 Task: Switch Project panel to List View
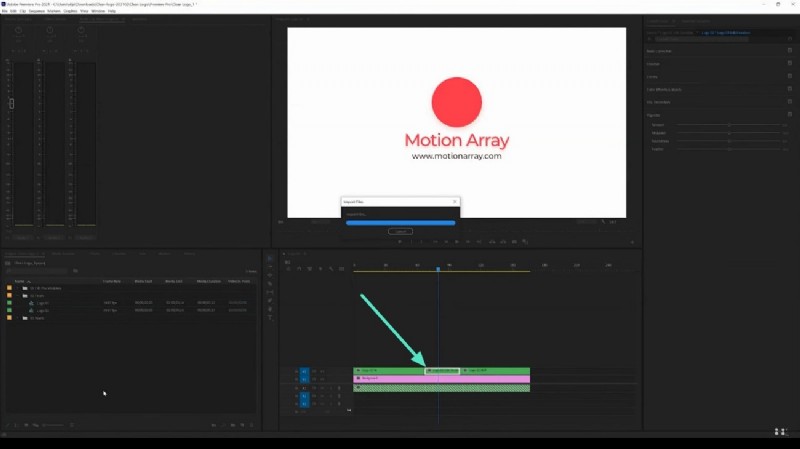pos(16,425)
